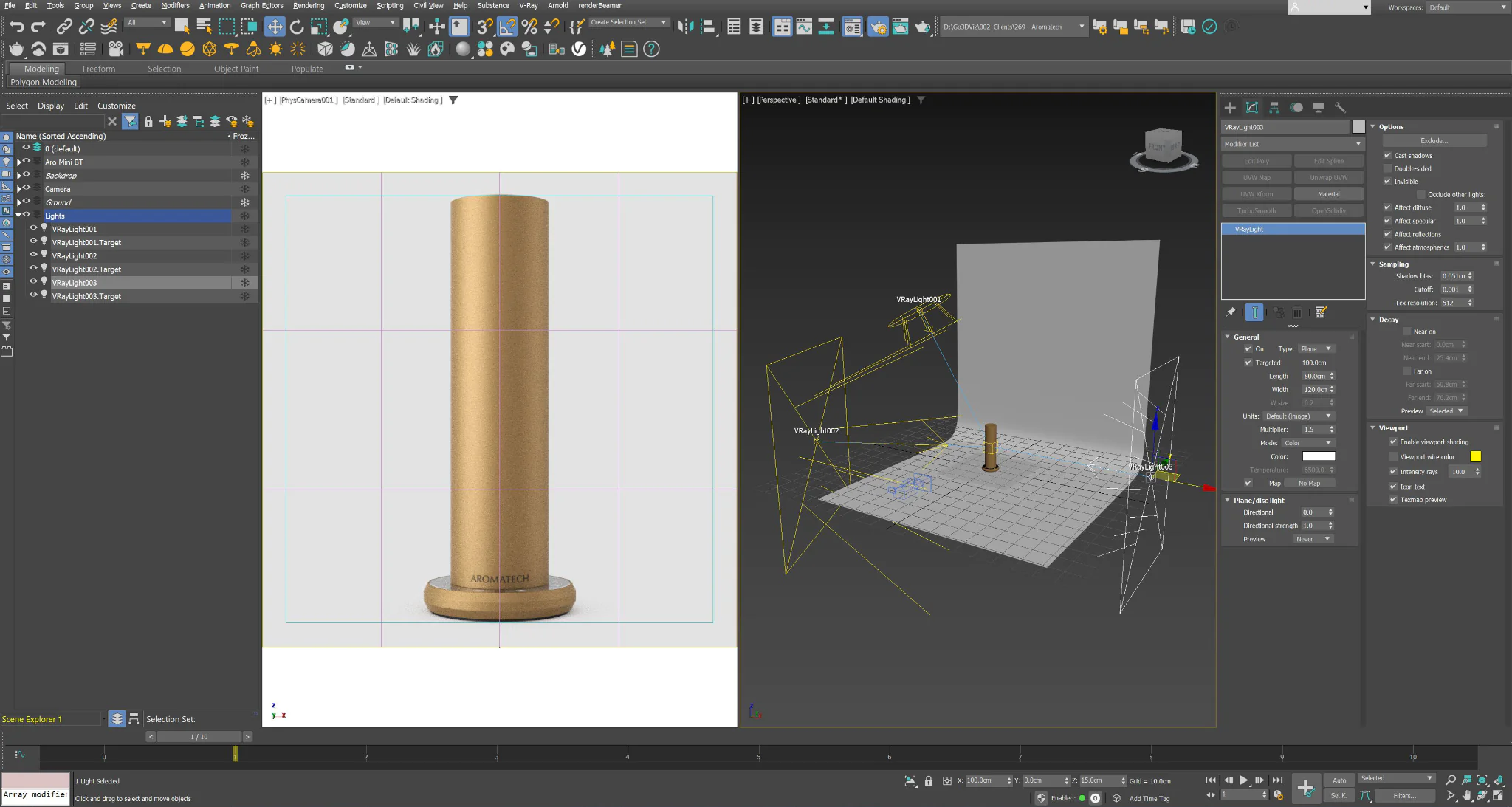Toggle the Invisible checkbox

(1387, 182)
